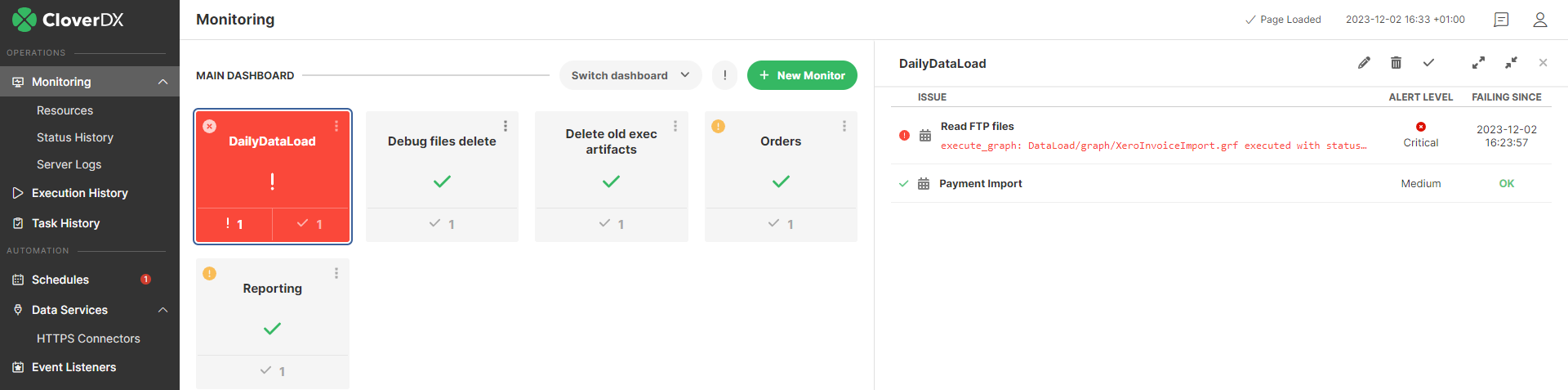Expand the detail panel with the expand arrows icon
The image size is (1568, 390).
[x=1478, y=63]
